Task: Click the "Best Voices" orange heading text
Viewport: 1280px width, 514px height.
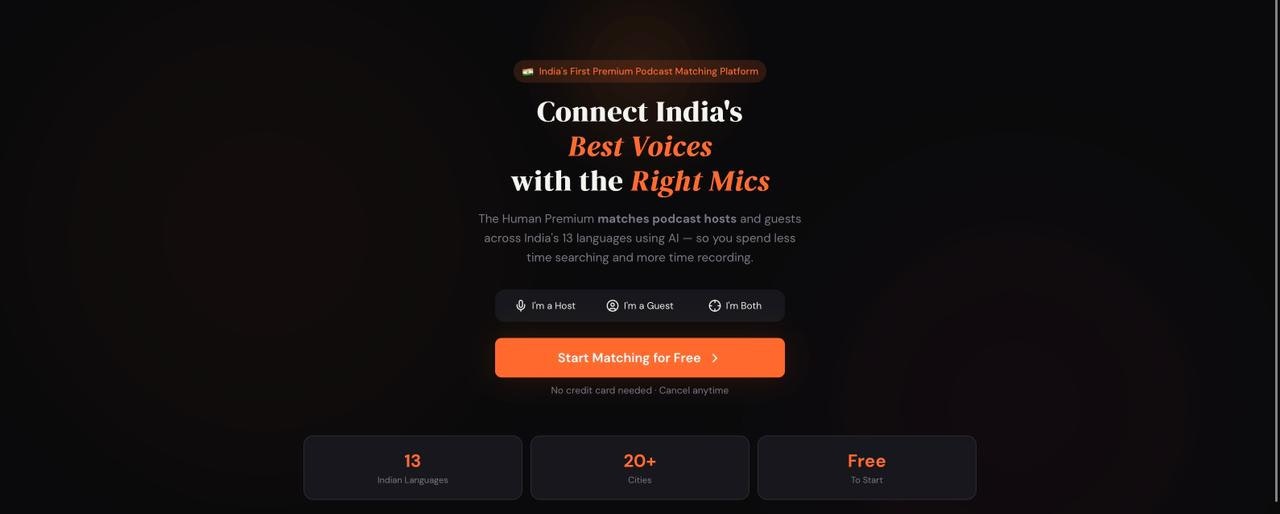Action: (640, 147)
